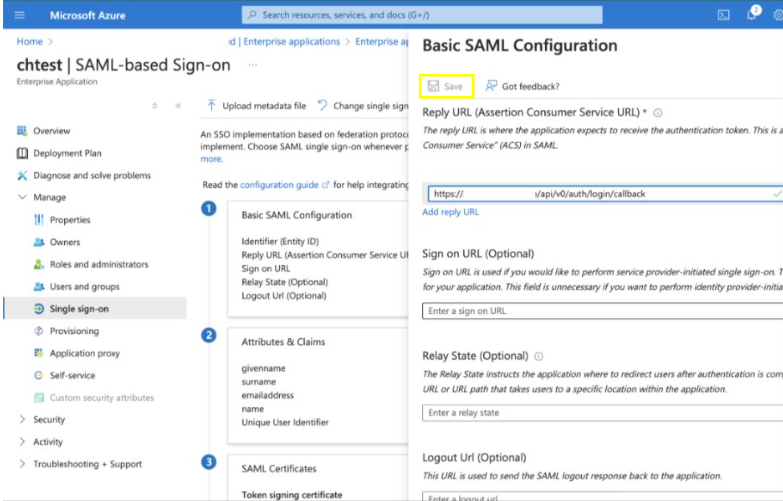The height and width of the screenshot is (501, 783).
Task: Click the Single sign-on icon
Action: tap(38, 309)
